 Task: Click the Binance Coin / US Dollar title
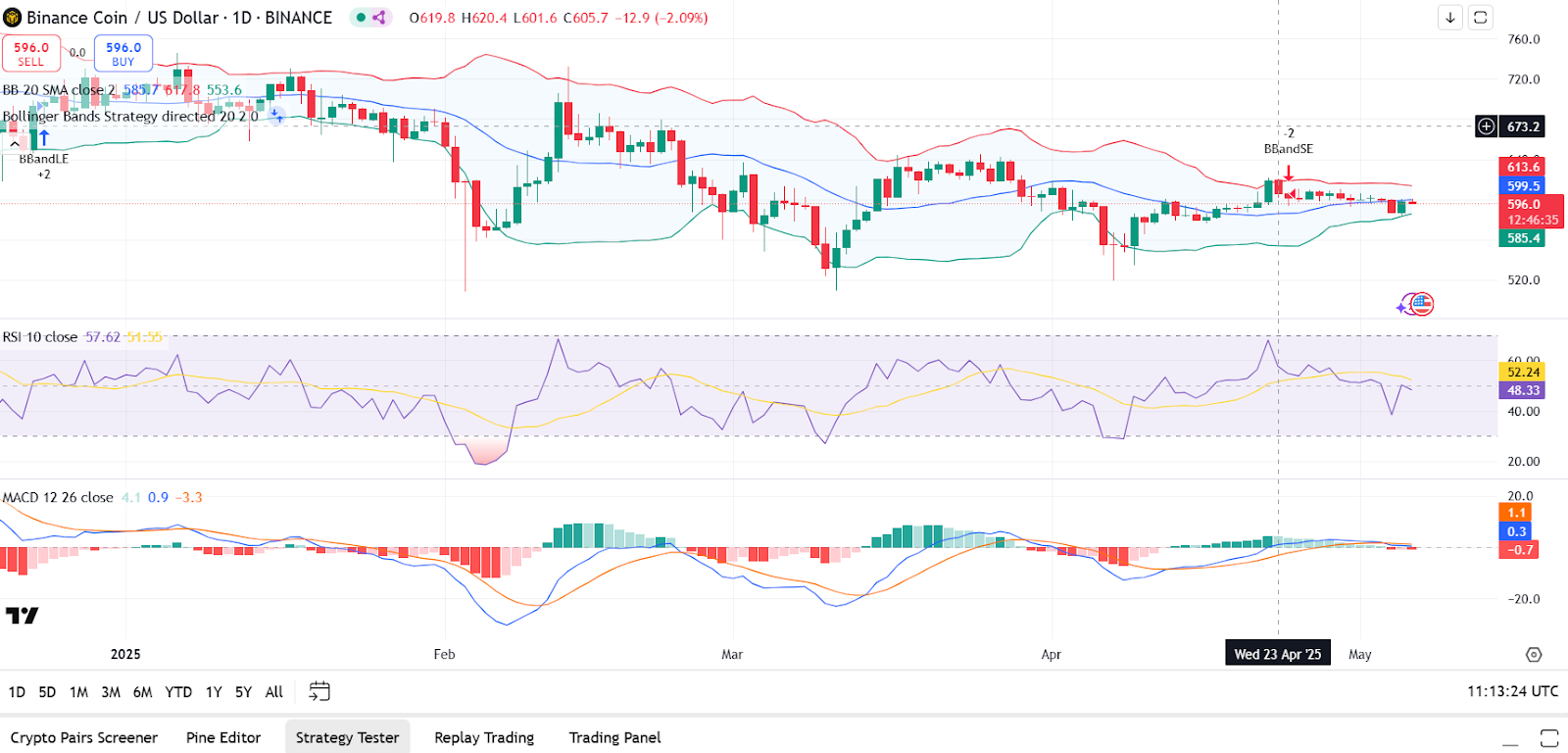[x=179, y=18]
